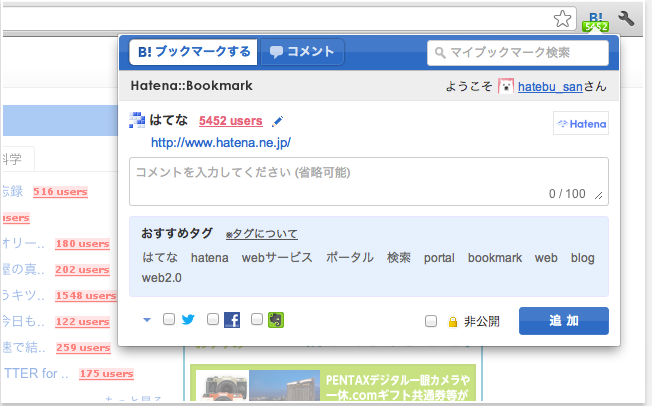This screenshot has width=652, height=406.
Task: Open the 516 users link in background page
Action: coord(60,192)
